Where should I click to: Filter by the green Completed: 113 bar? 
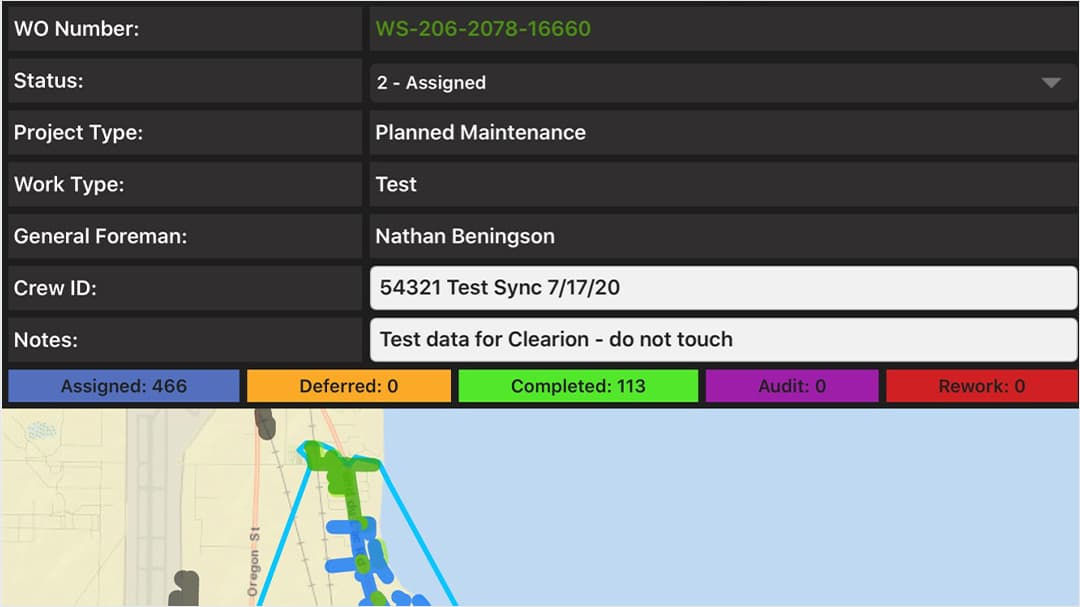pyautogui.click(x=578, y=386)
